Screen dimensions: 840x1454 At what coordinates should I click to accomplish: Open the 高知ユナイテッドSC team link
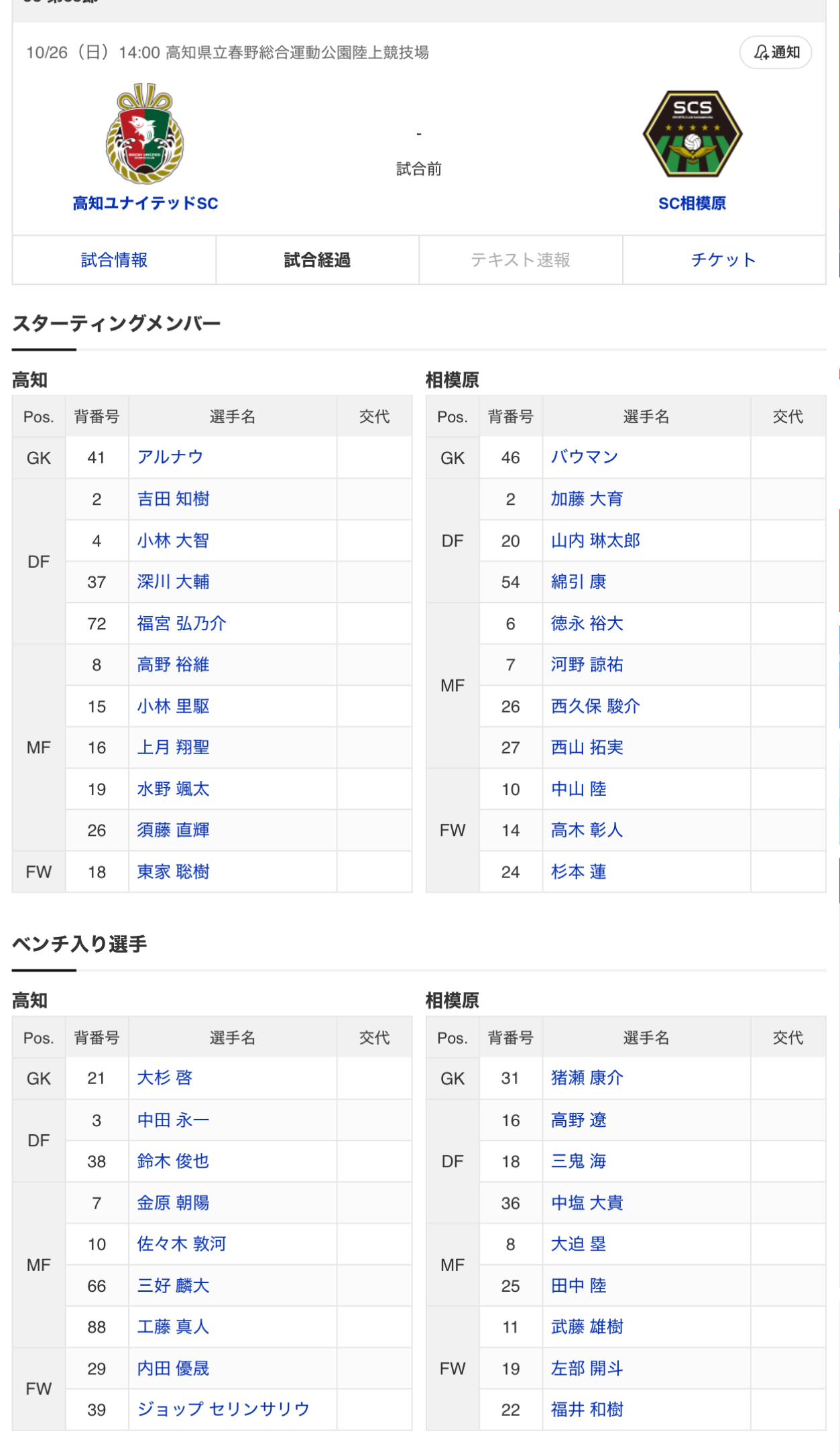tap(145, 203)
